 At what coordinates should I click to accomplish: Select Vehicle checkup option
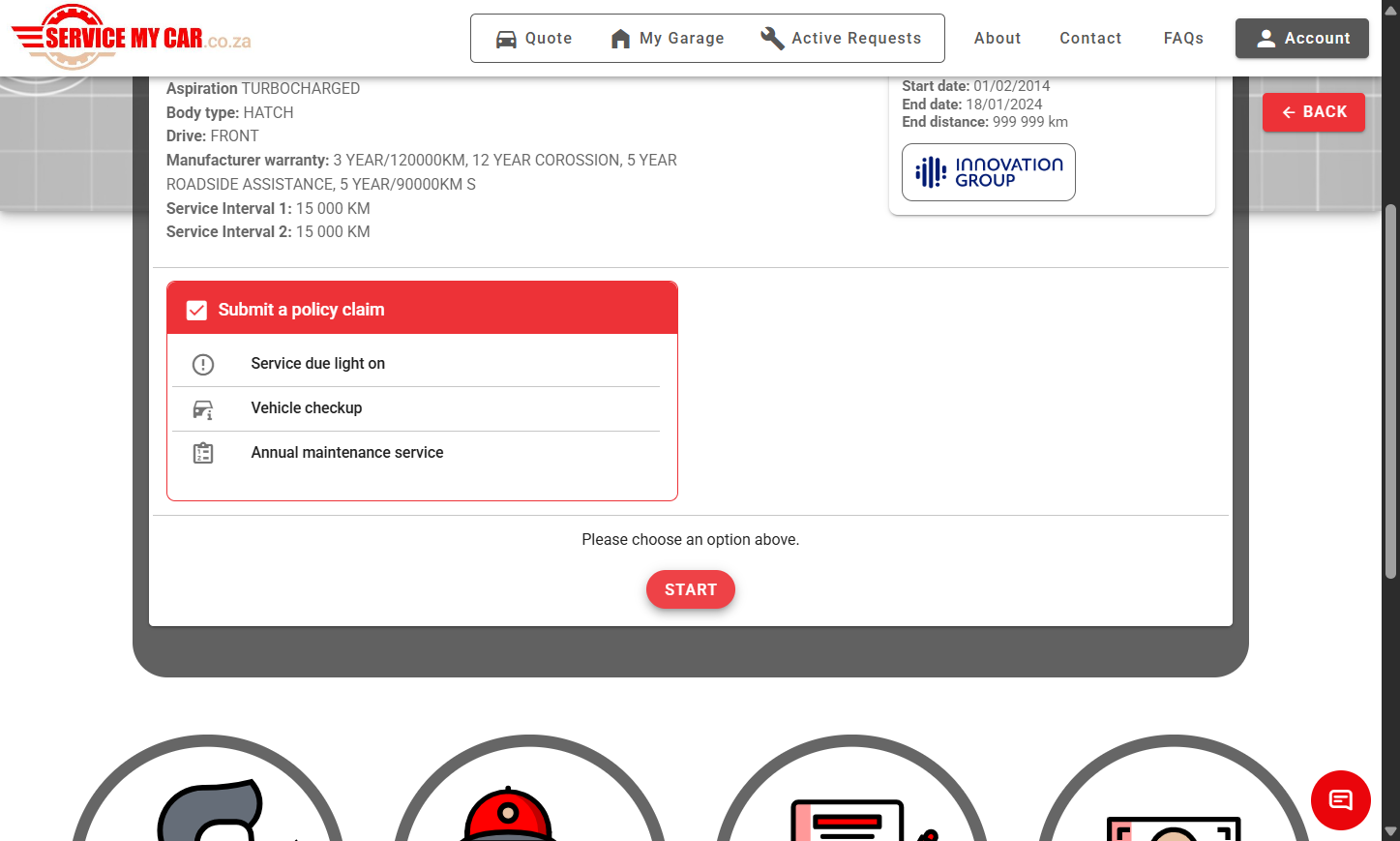click(x=416, y=408)
